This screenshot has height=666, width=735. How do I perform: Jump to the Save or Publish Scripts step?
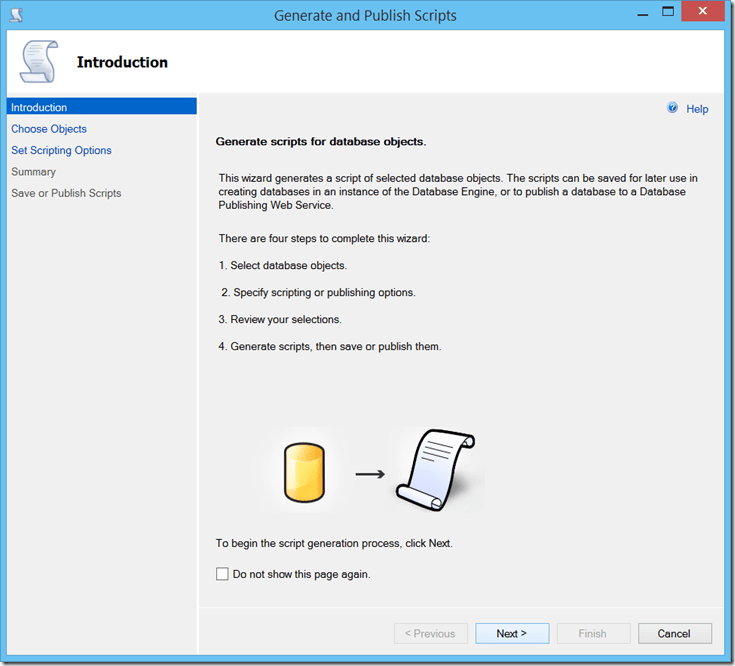pyautogui.click(x=66, y=193)
